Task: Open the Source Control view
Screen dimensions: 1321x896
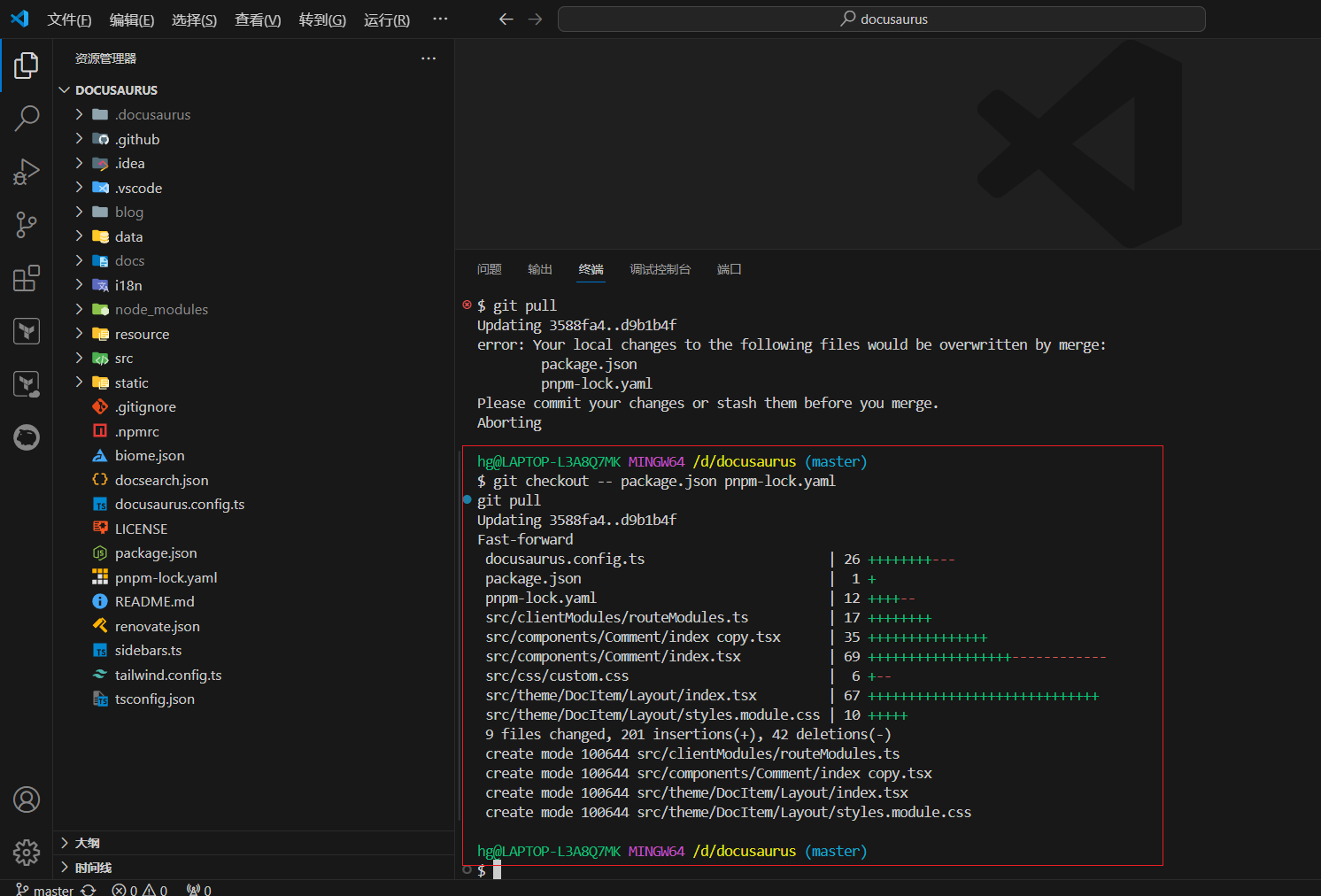Action: click(27, 224)
